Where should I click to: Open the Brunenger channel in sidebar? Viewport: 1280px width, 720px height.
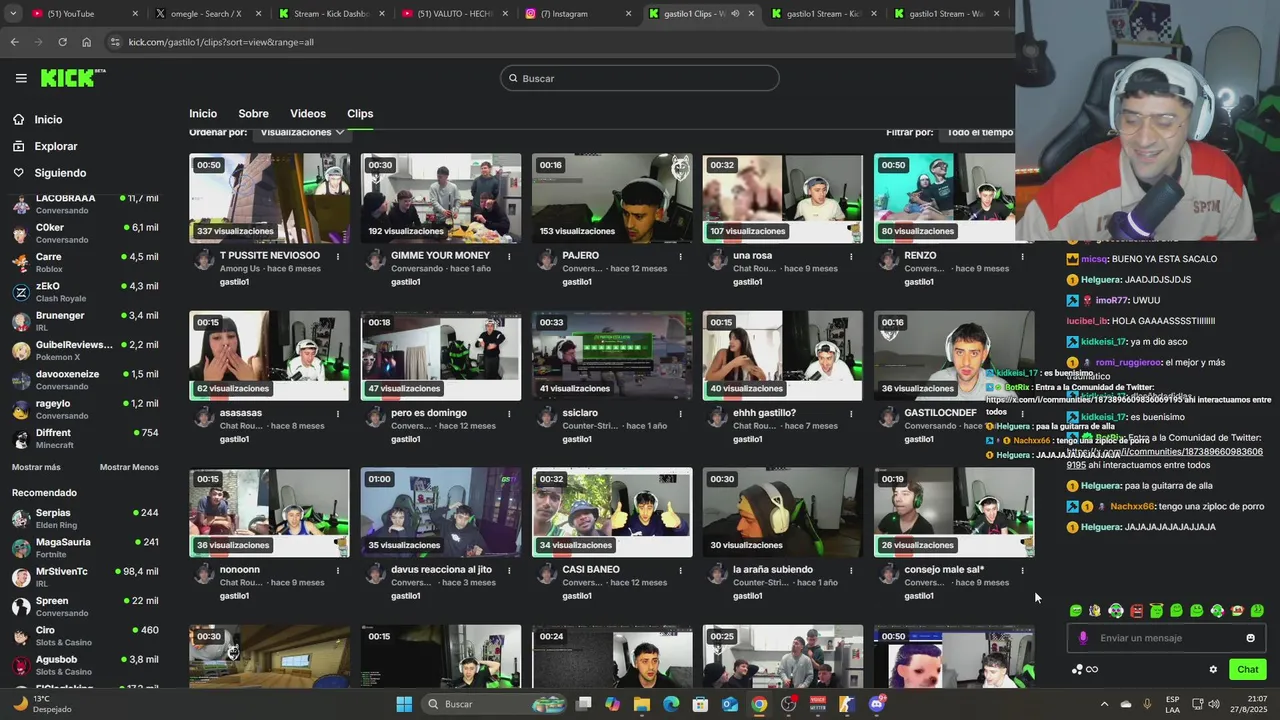pyautogui.click(x=85, y=321)
